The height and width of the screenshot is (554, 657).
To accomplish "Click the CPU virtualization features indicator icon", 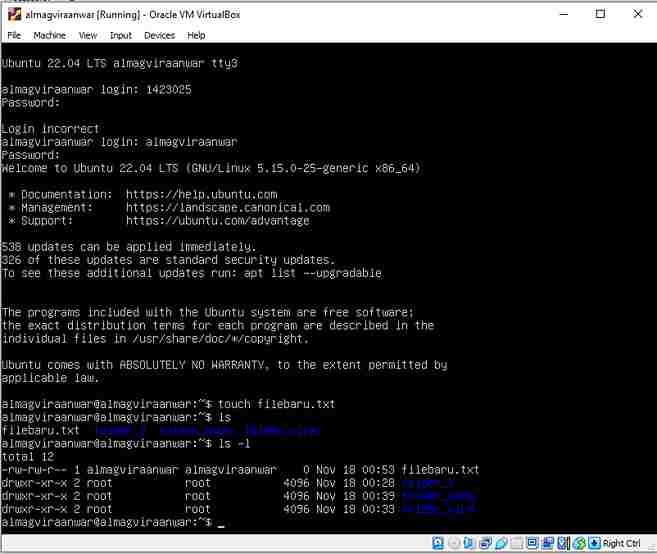I will pyautogui.click(x=564, y=543).
